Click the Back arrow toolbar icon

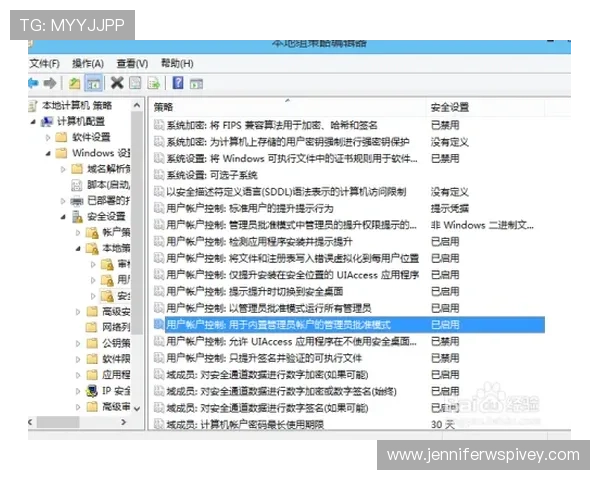coord(32,83)
